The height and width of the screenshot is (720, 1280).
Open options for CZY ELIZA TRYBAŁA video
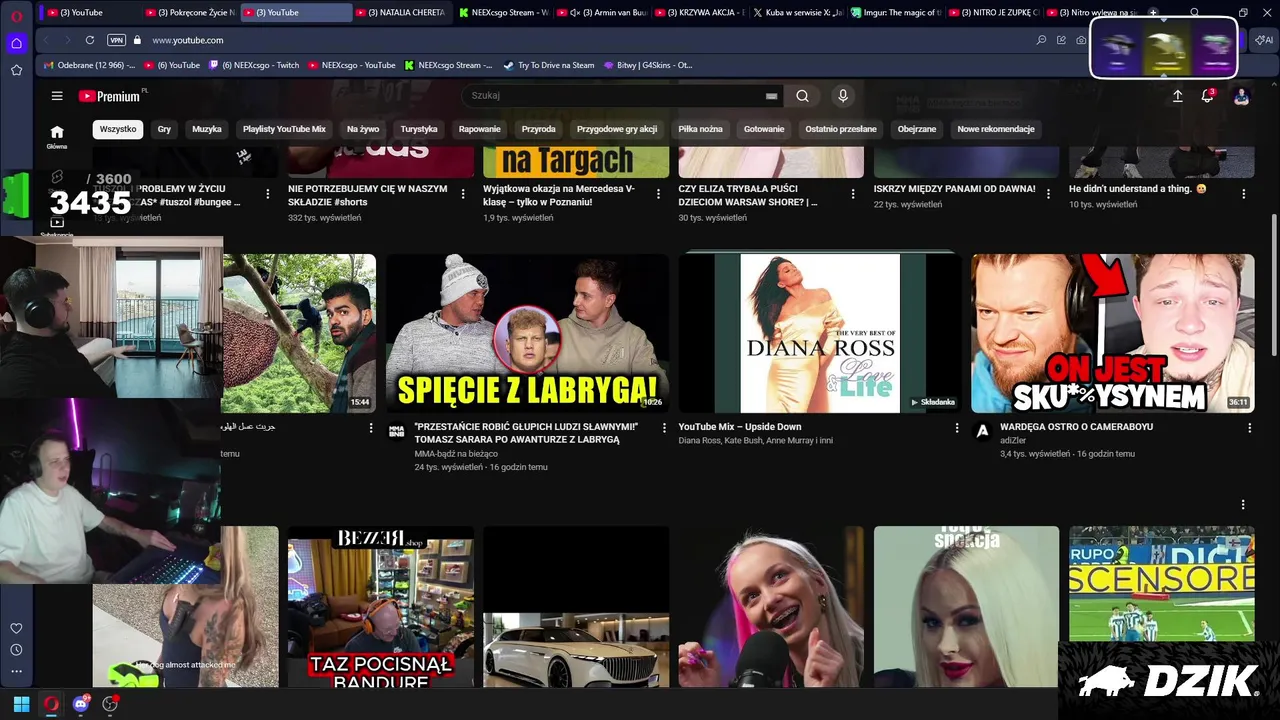pyautogui.click(x=853, y=194)
